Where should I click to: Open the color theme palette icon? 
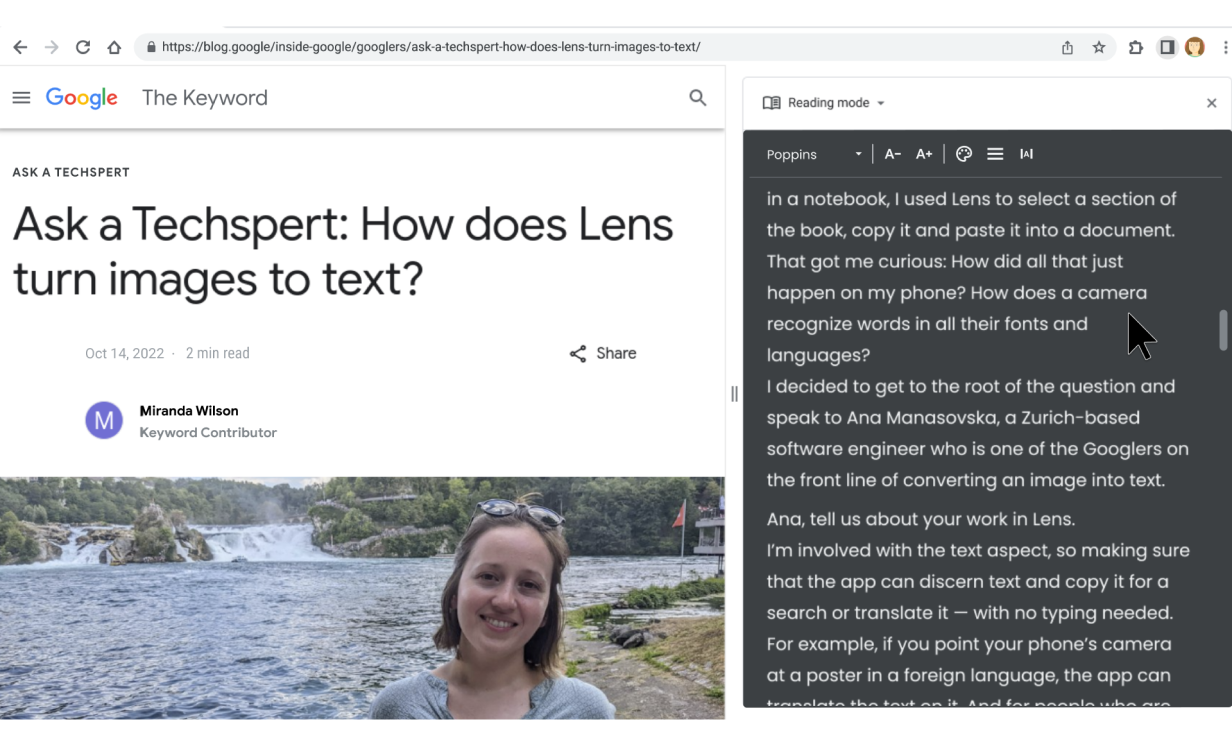pyautogui.click(x=964, y=154)
